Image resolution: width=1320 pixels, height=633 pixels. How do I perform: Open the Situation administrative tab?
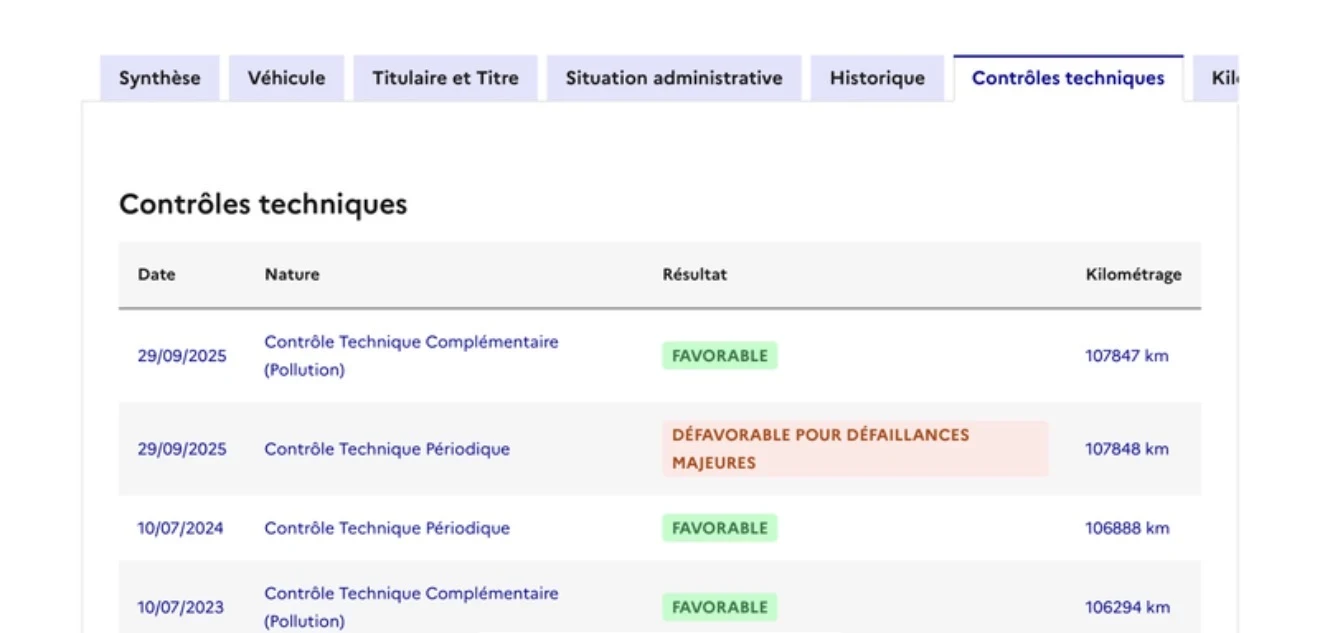click(x=673, y=78)
